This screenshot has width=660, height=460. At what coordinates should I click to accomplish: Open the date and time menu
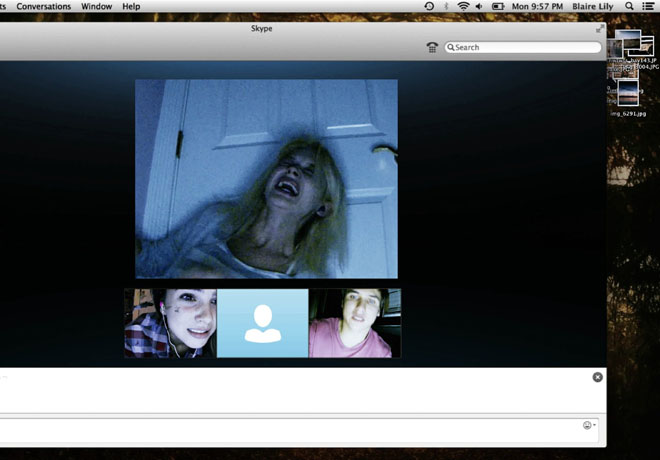click(x=537, y=7)
